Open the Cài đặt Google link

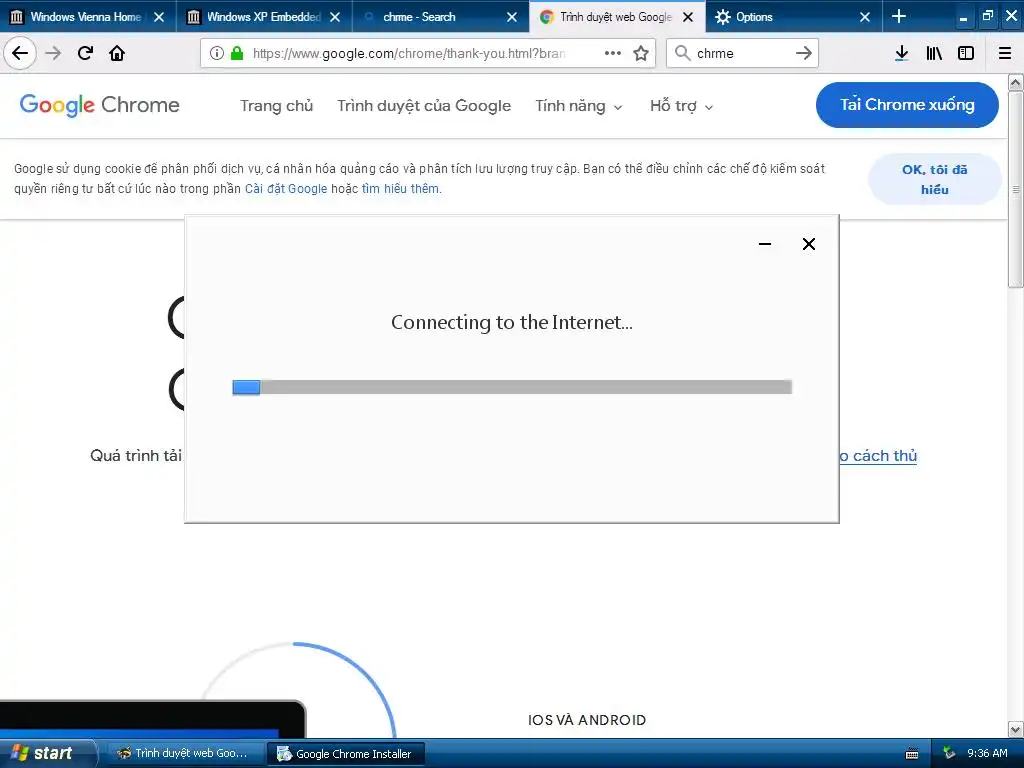tap(286, 189)
